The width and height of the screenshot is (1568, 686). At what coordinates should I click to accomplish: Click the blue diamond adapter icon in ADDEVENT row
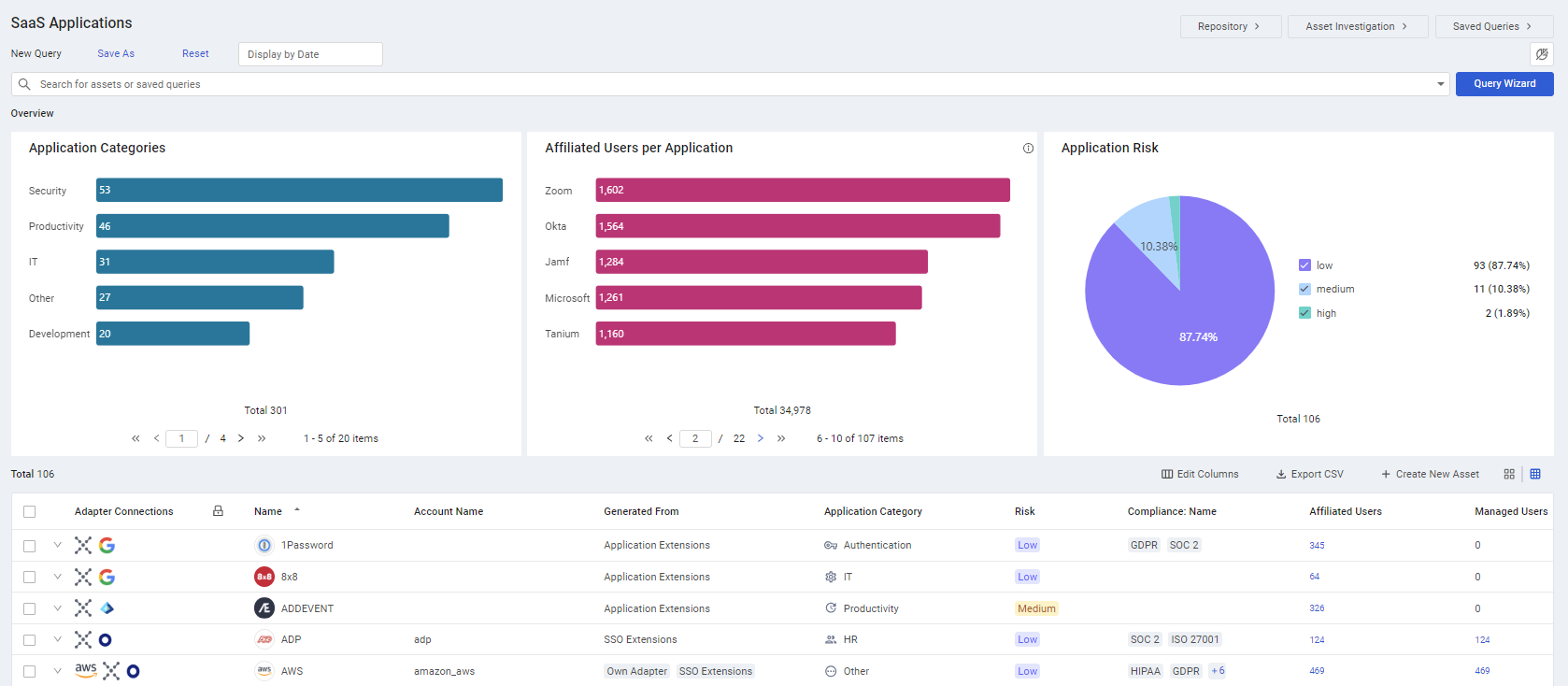pyautogui.click(x=107, y=608)
